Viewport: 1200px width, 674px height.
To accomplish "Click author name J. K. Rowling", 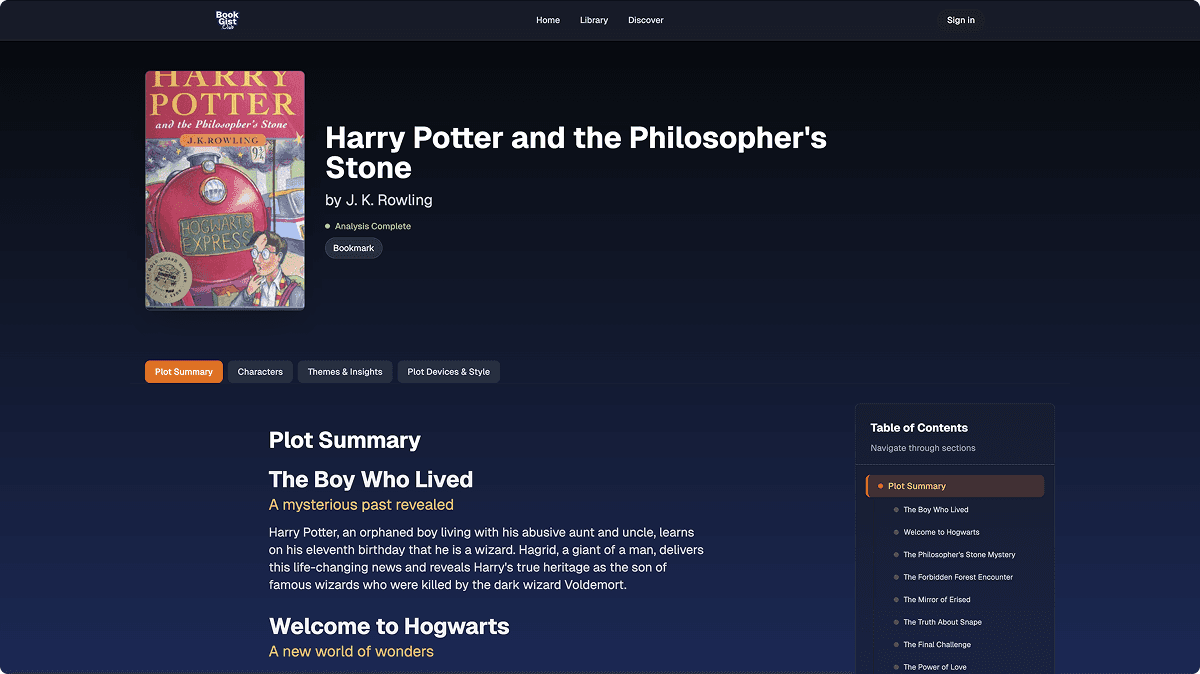I will pyautogui.click(x=389, y=200).
